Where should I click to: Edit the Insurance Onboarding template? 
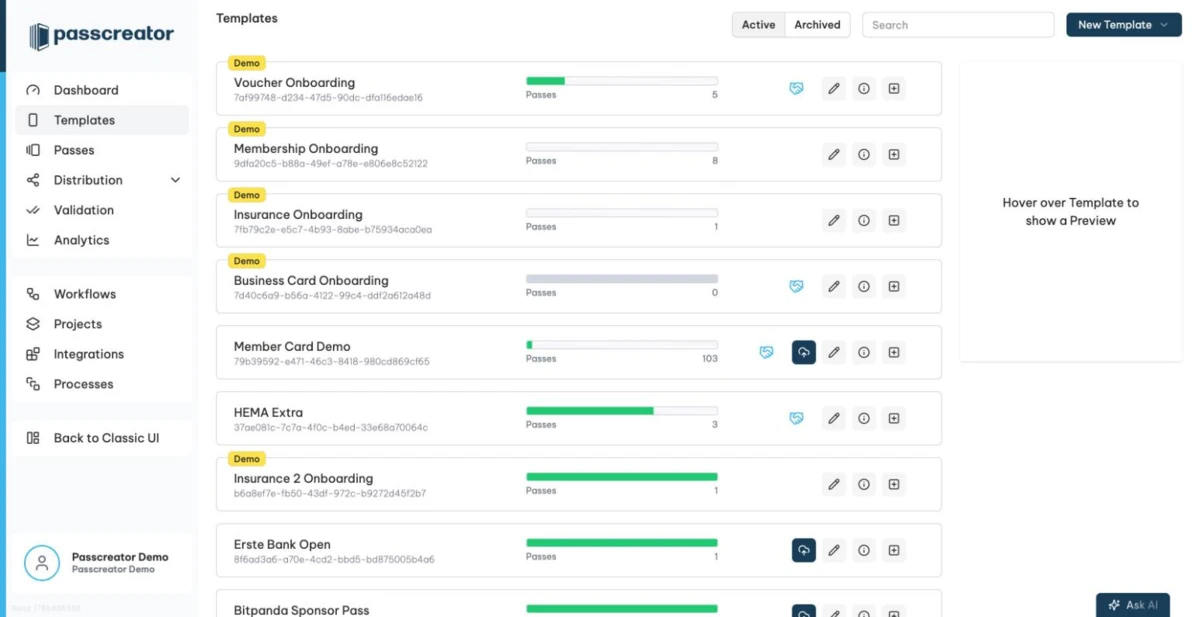click(834, 220)
